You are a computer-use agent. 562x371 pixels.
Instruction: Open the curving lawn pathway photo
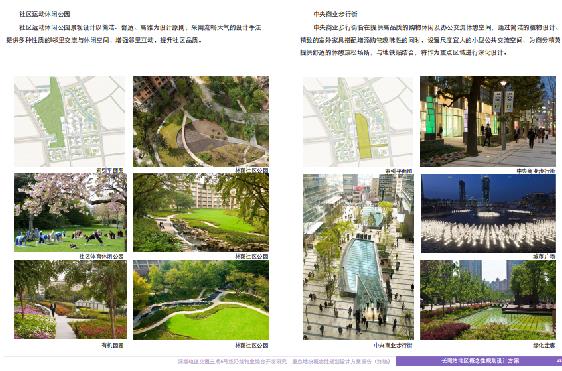pos(201,300)
